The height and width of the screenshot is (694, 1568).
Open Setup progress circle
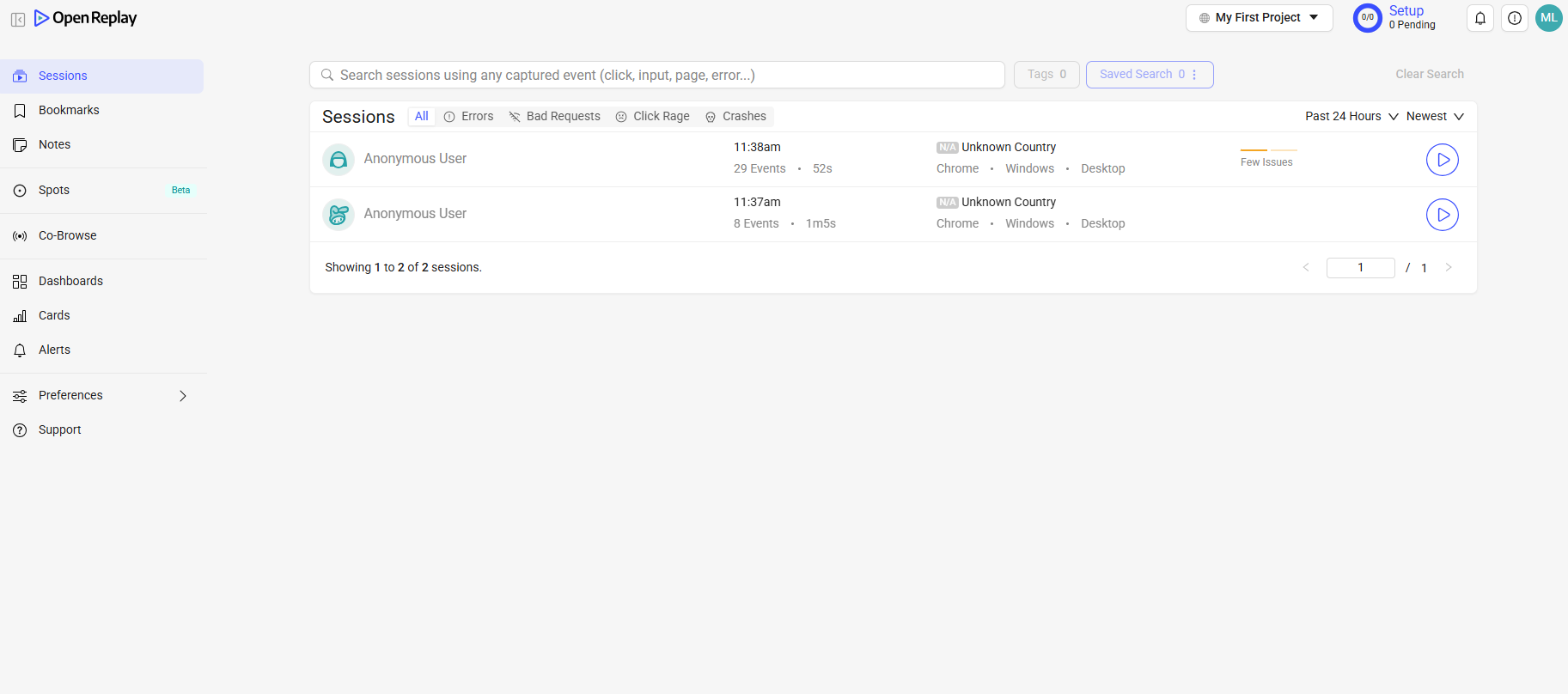1367,18
